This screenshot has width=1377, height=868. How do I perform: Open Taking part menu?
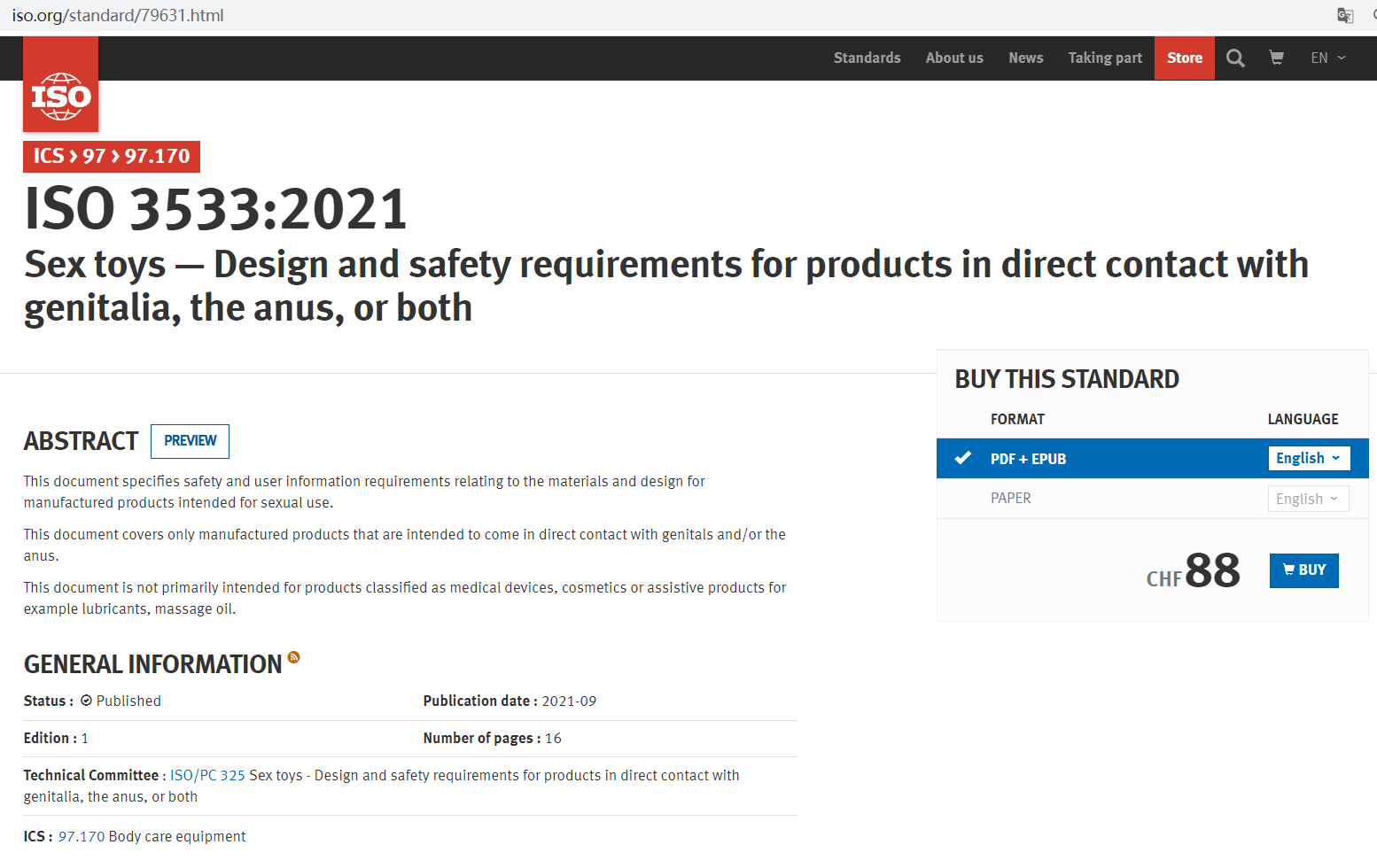point(1105,58)
